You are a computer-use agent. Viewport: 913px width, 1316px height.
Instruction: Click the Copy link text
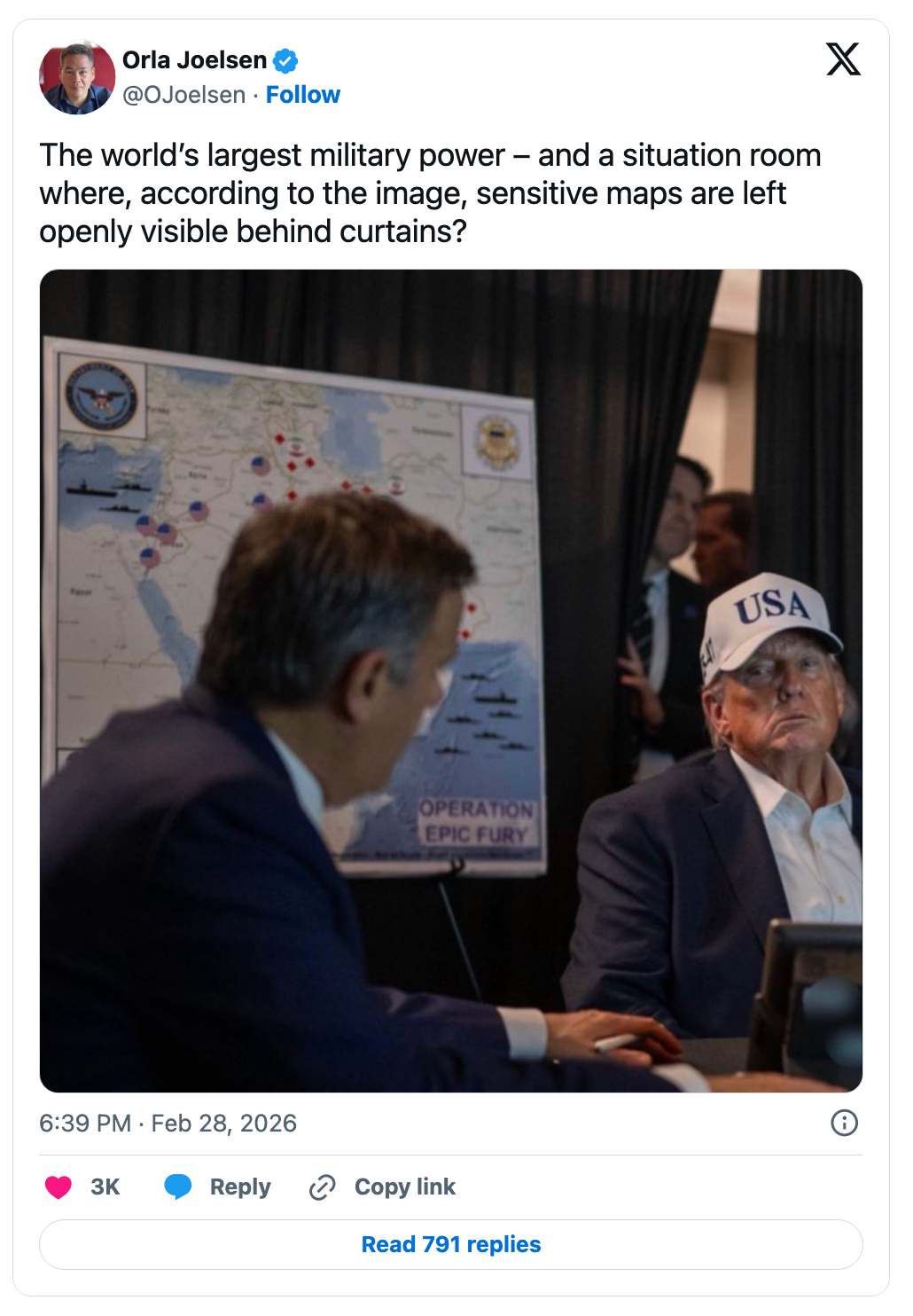pyautogui.click(x=405, y=1187)
